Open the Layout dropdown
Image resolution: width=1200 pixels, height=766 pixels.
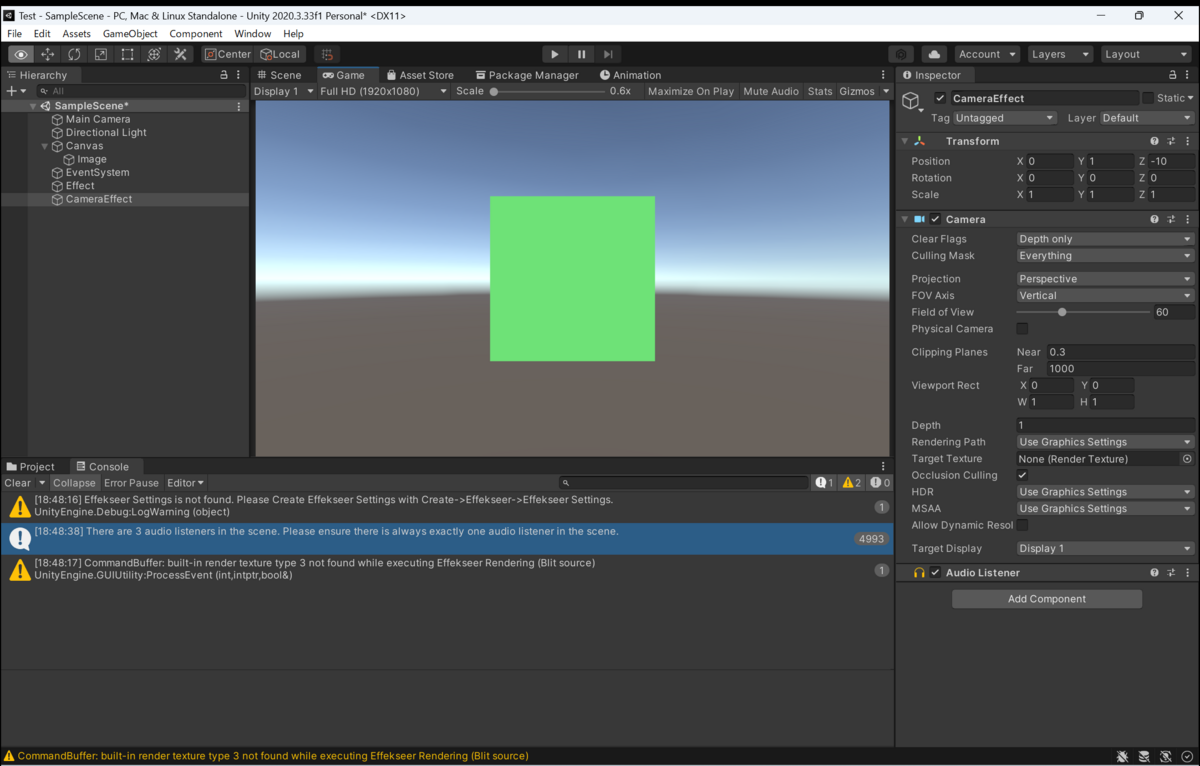pos(1147,54)
